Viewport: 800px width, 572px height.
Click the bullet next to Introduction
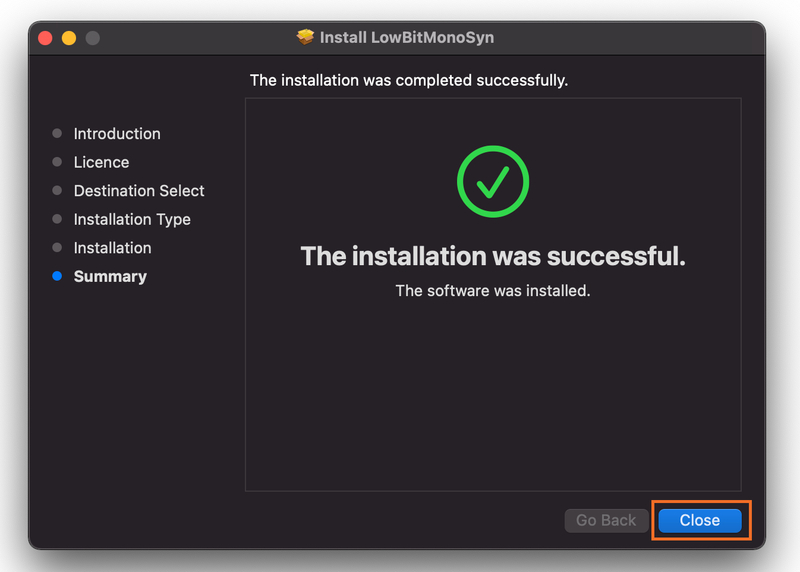(57, 133)
